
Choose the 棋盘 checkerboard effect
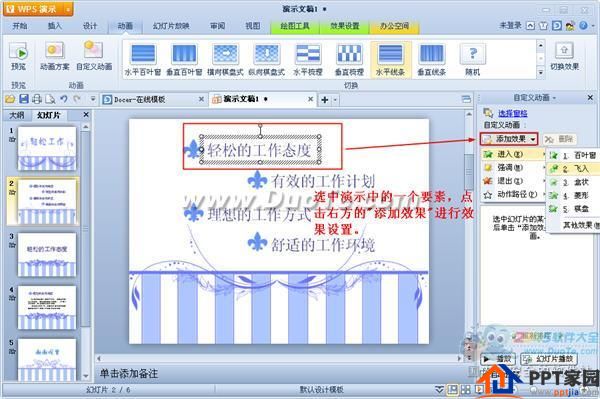pyautogui.click(x=573, y=209)
